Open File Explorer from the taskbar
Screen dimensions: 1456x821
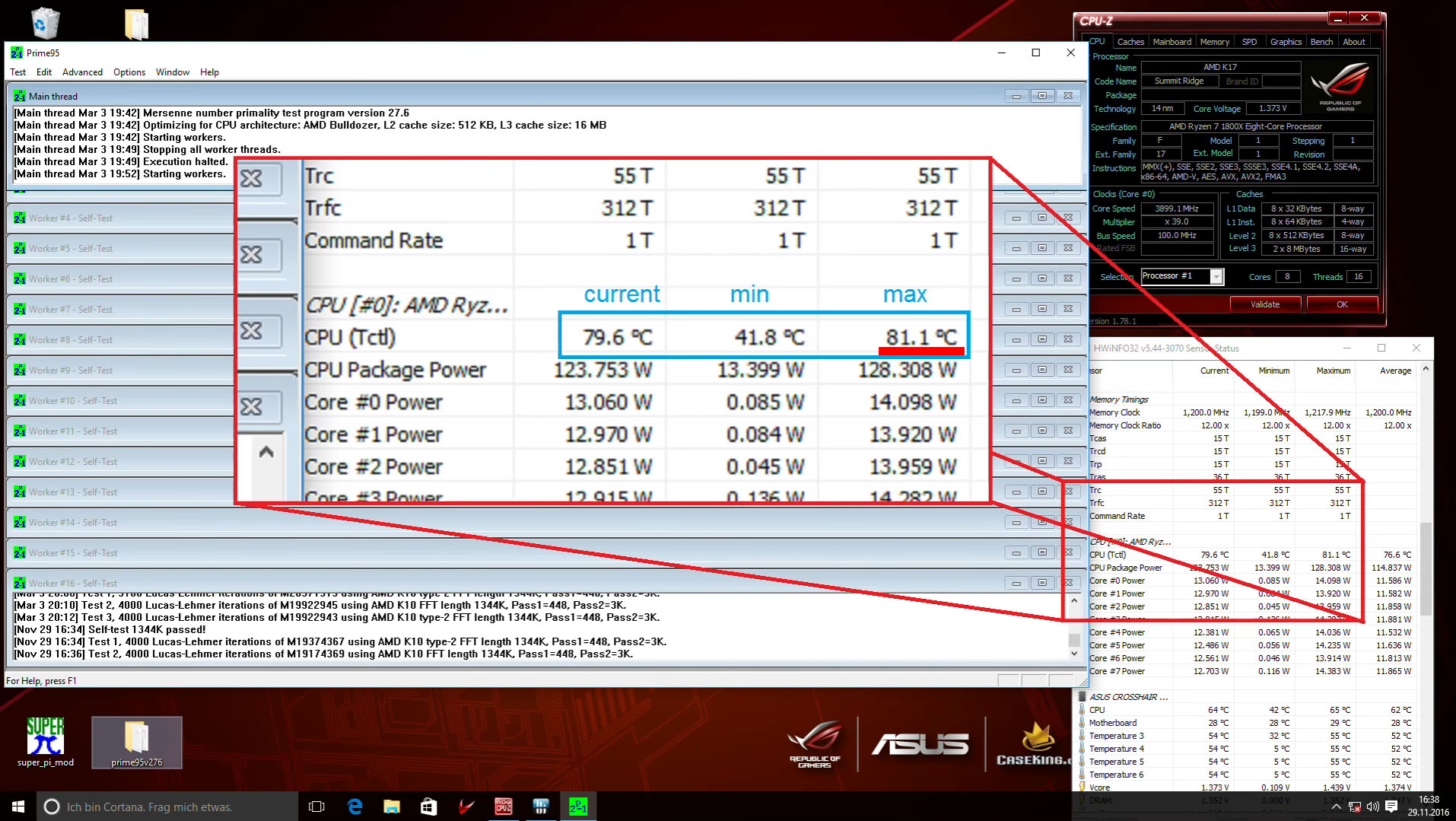click(x=392, y=807)
